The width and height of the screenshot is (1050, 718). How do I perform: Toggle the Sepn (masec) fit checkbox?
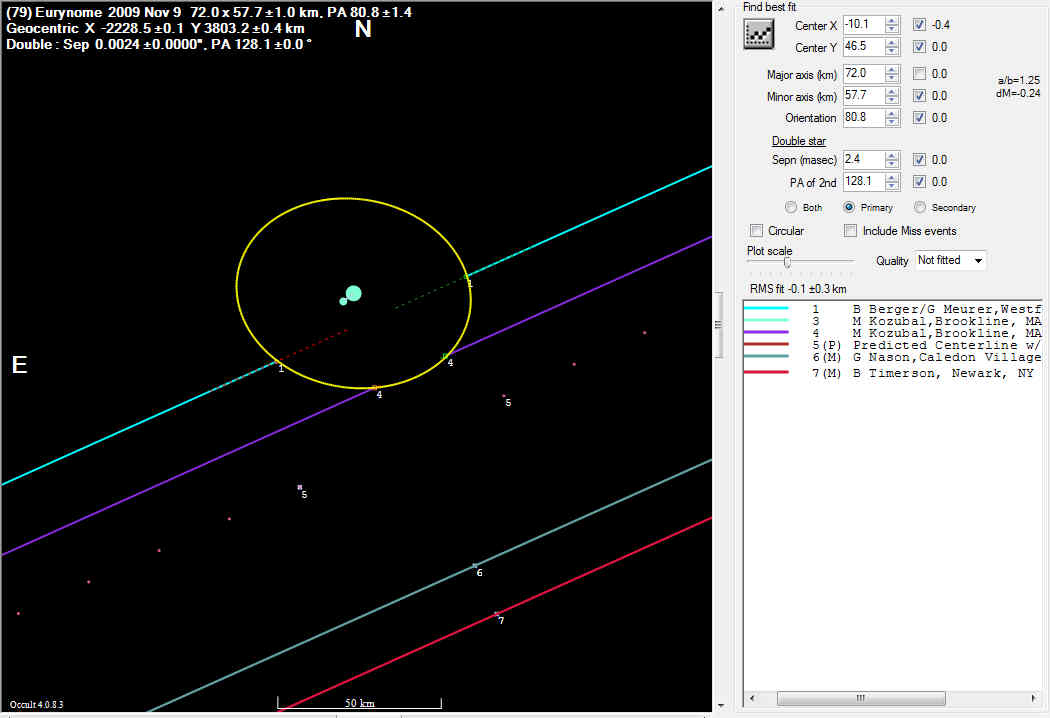(919, 159)
